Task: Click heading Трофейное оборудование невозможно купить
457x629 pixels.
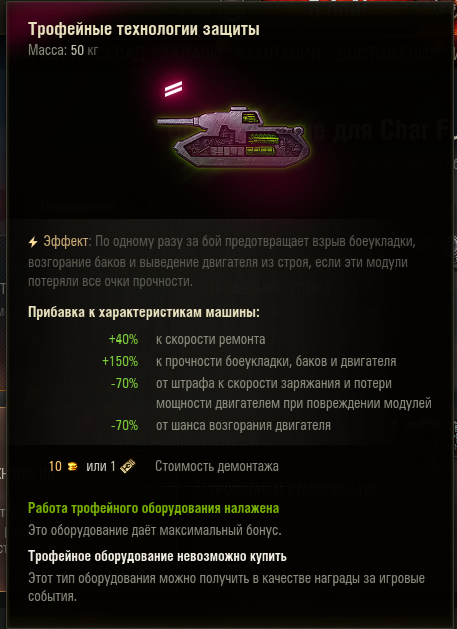Action: (157, 556)
